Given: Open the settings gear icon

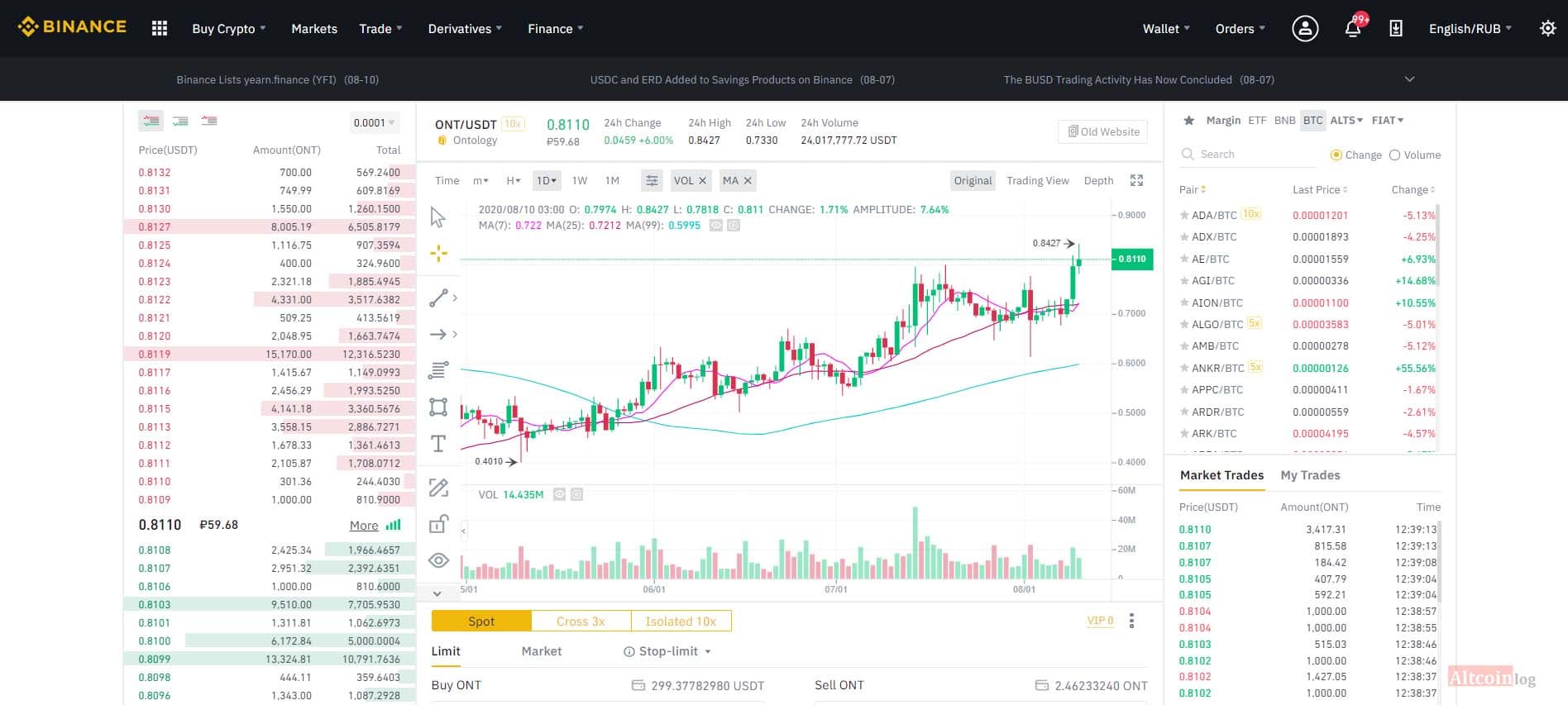Looking at the screenshot, I should click(x=1548, y=28).
